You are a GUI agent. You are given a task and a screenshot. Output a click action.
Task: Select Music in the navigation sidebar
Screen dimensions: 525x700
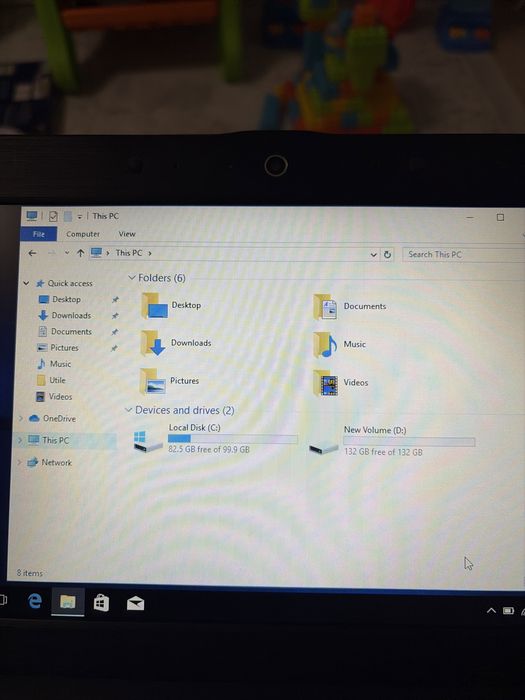pyautogui.click(x=60, y=364)
